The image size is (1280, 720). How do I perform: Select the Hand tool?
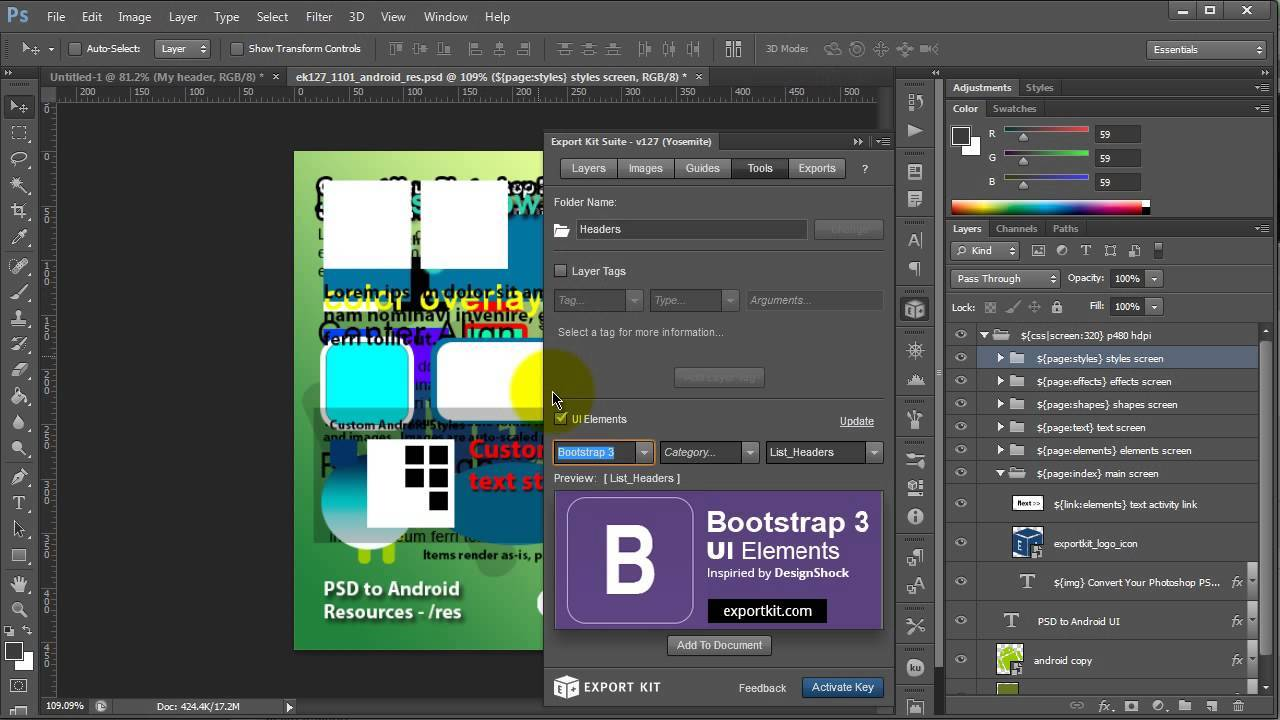coord(19,584)
